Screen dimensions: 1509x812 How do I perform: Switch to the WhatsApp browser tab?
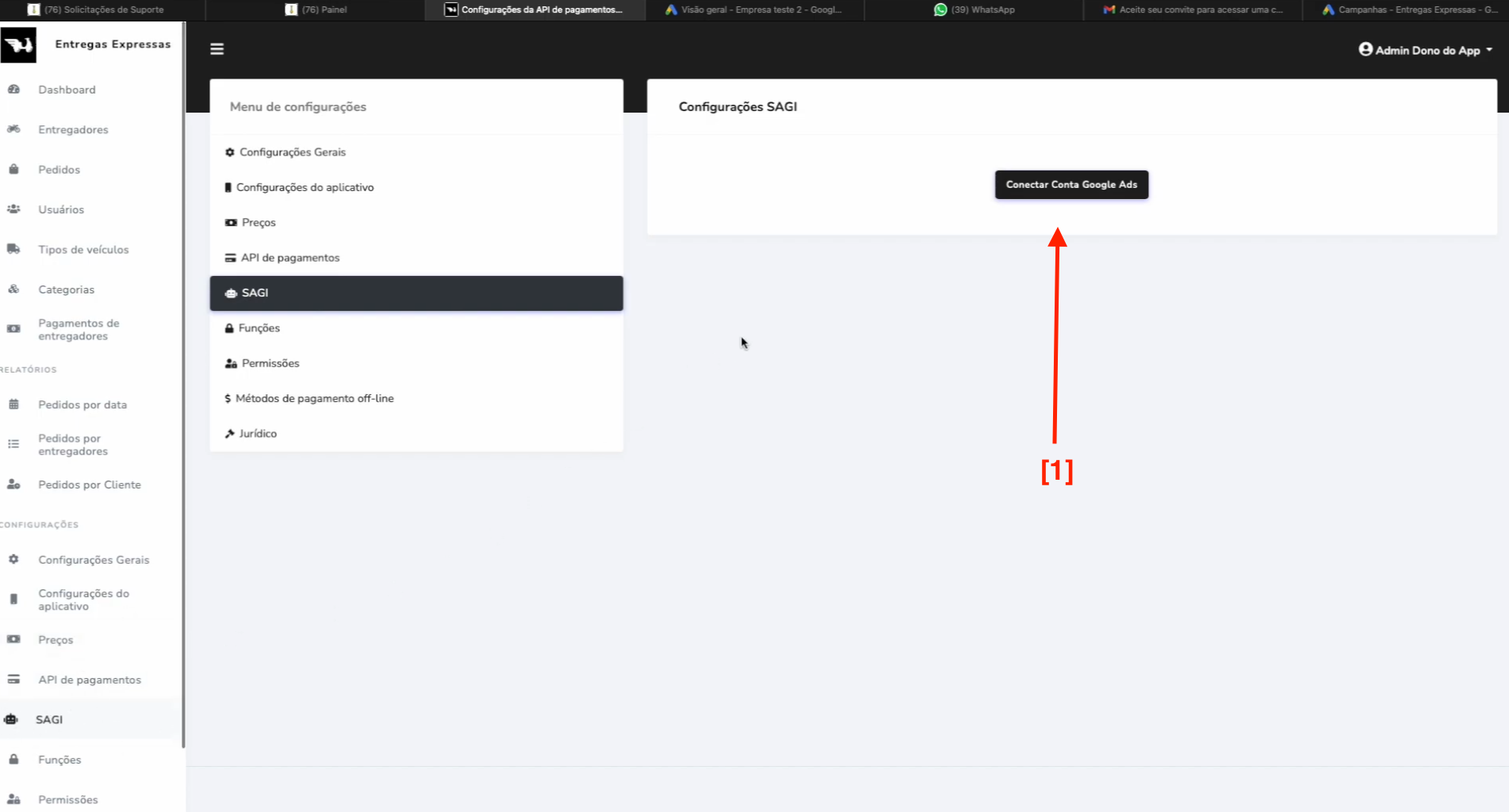(974, 10)
